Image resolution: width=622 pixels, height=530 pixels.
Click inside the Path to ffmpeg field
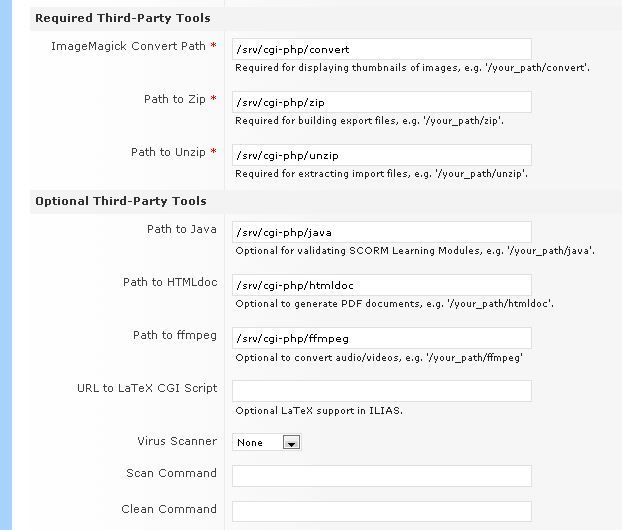tap(381, 338)
